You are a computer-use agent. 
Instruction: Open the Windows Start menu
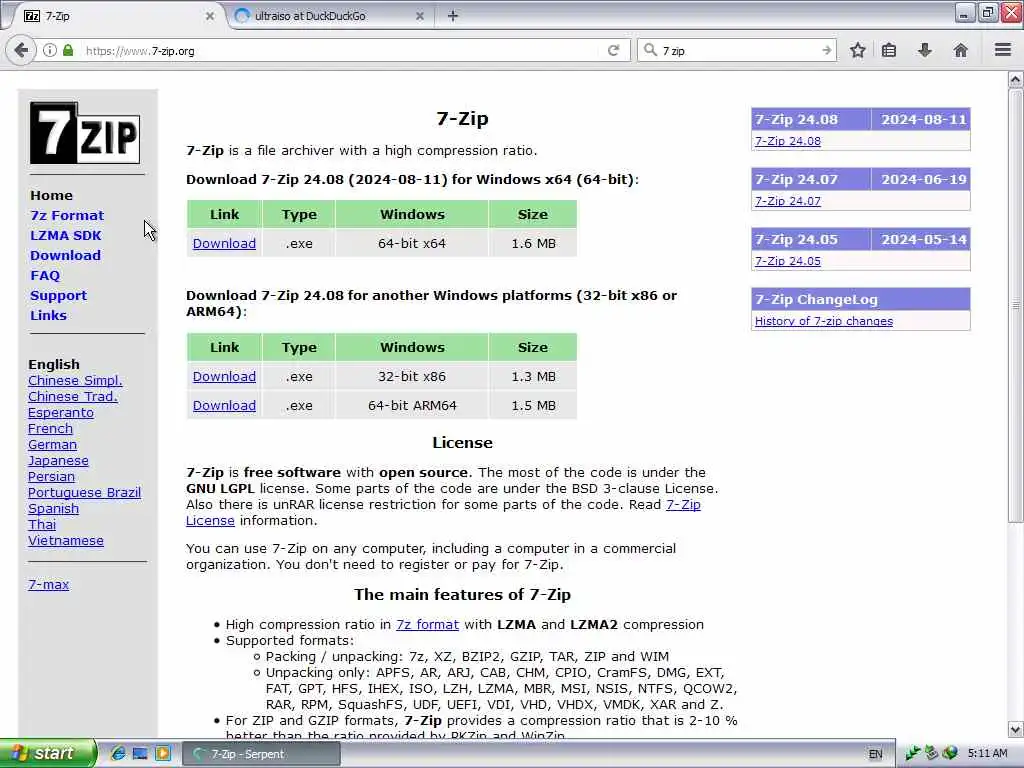pos(48,753)
